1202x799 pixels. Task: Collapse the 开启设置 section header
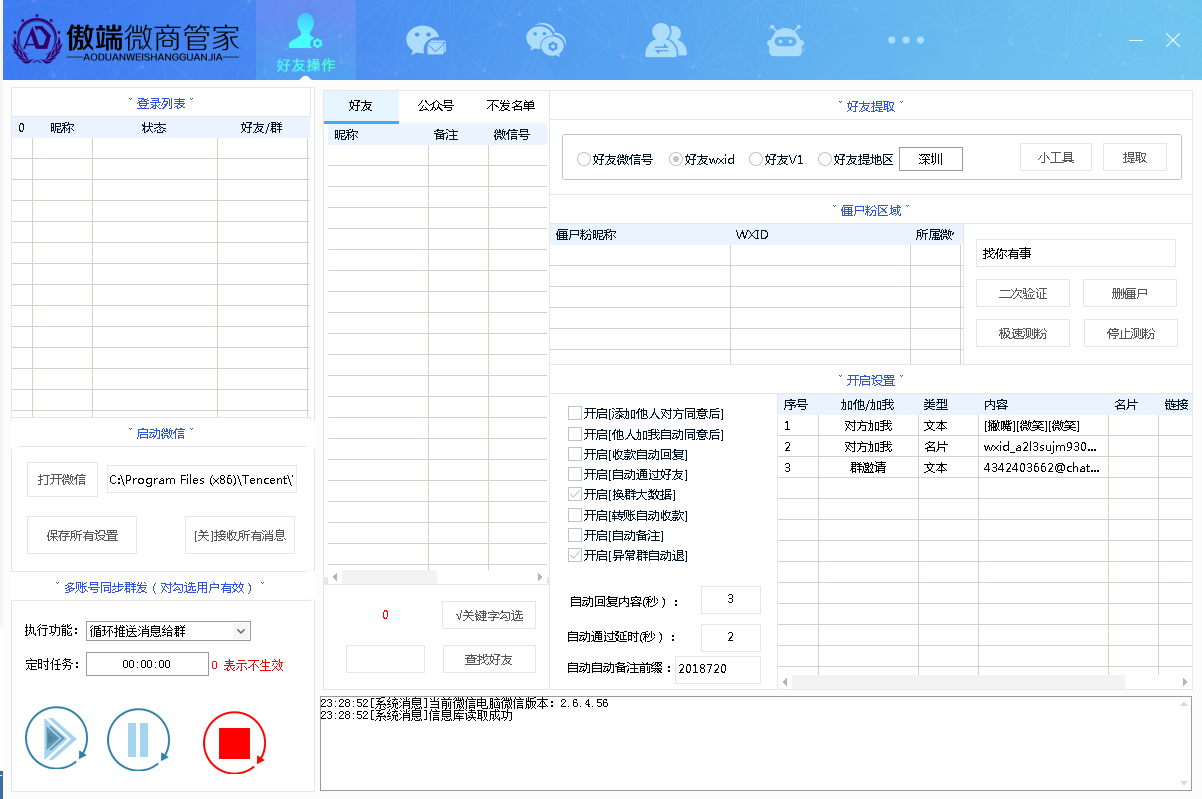coord(871,380)
